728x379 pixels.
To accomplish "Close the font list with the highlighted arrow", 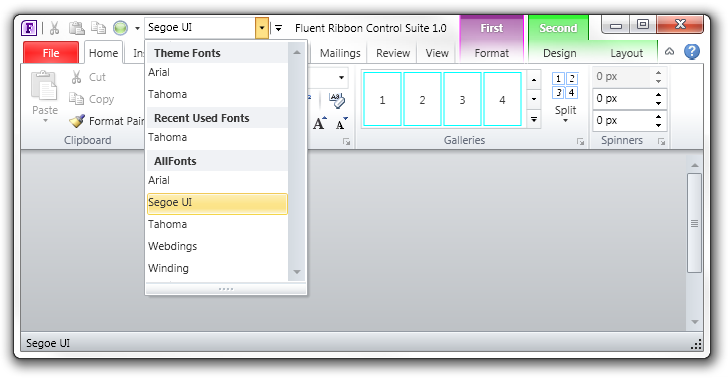I will point(262,28).
